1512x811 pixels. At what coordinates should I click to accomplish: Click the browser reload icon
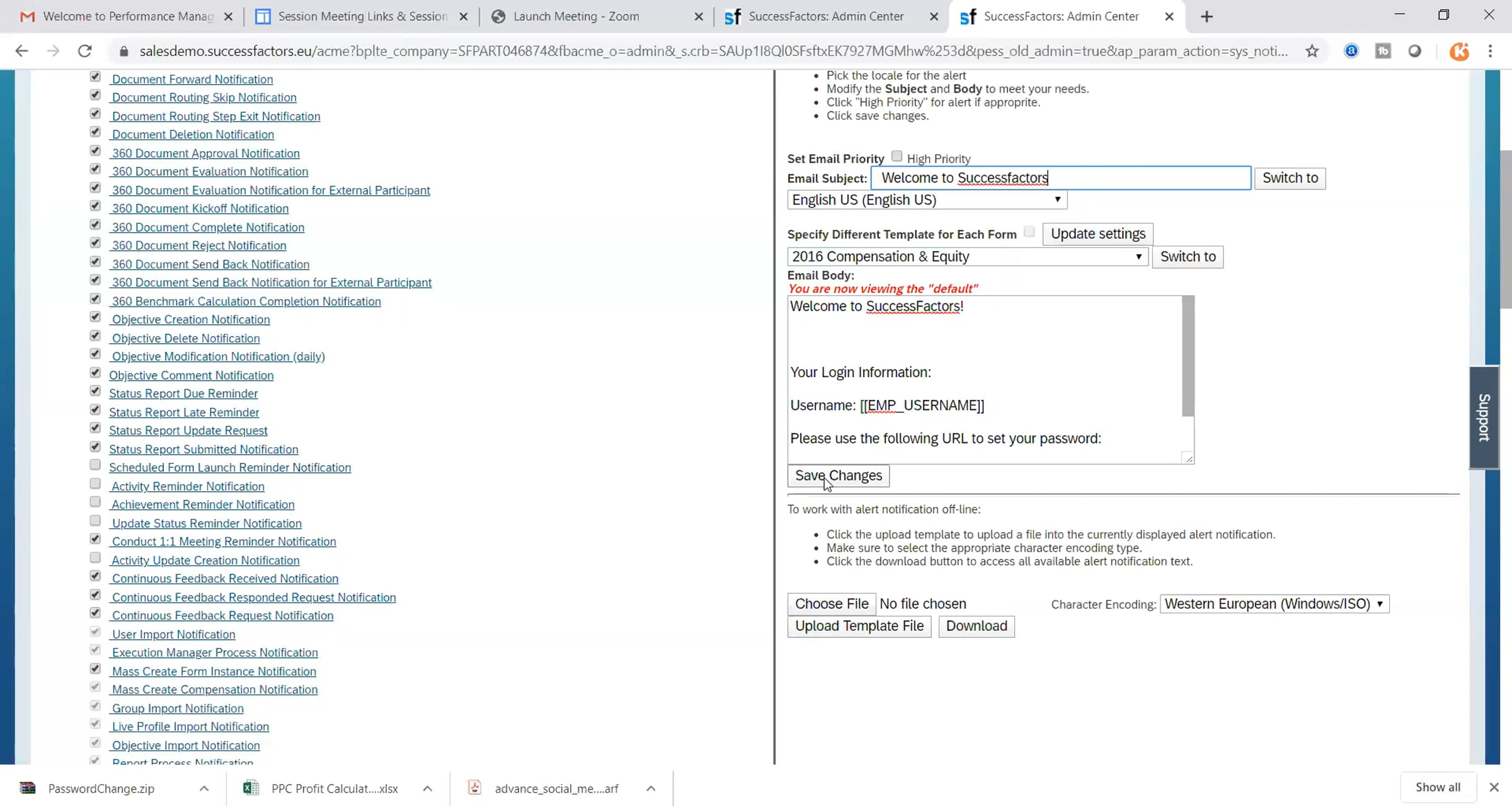point(84,51)
